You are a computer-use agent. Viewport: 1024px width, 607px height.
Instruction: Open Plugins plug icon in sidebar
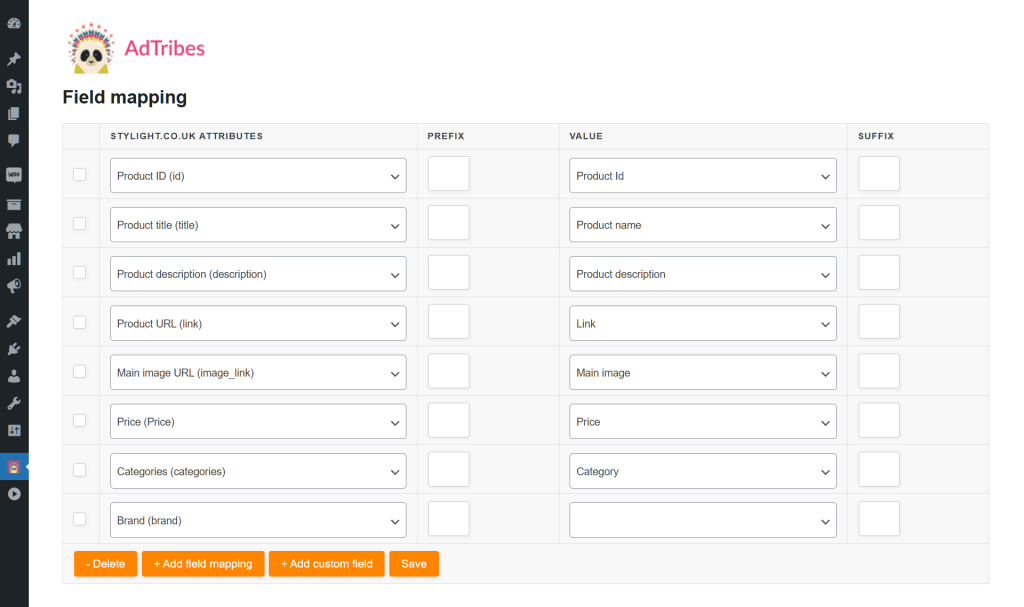tap(14, 349)
